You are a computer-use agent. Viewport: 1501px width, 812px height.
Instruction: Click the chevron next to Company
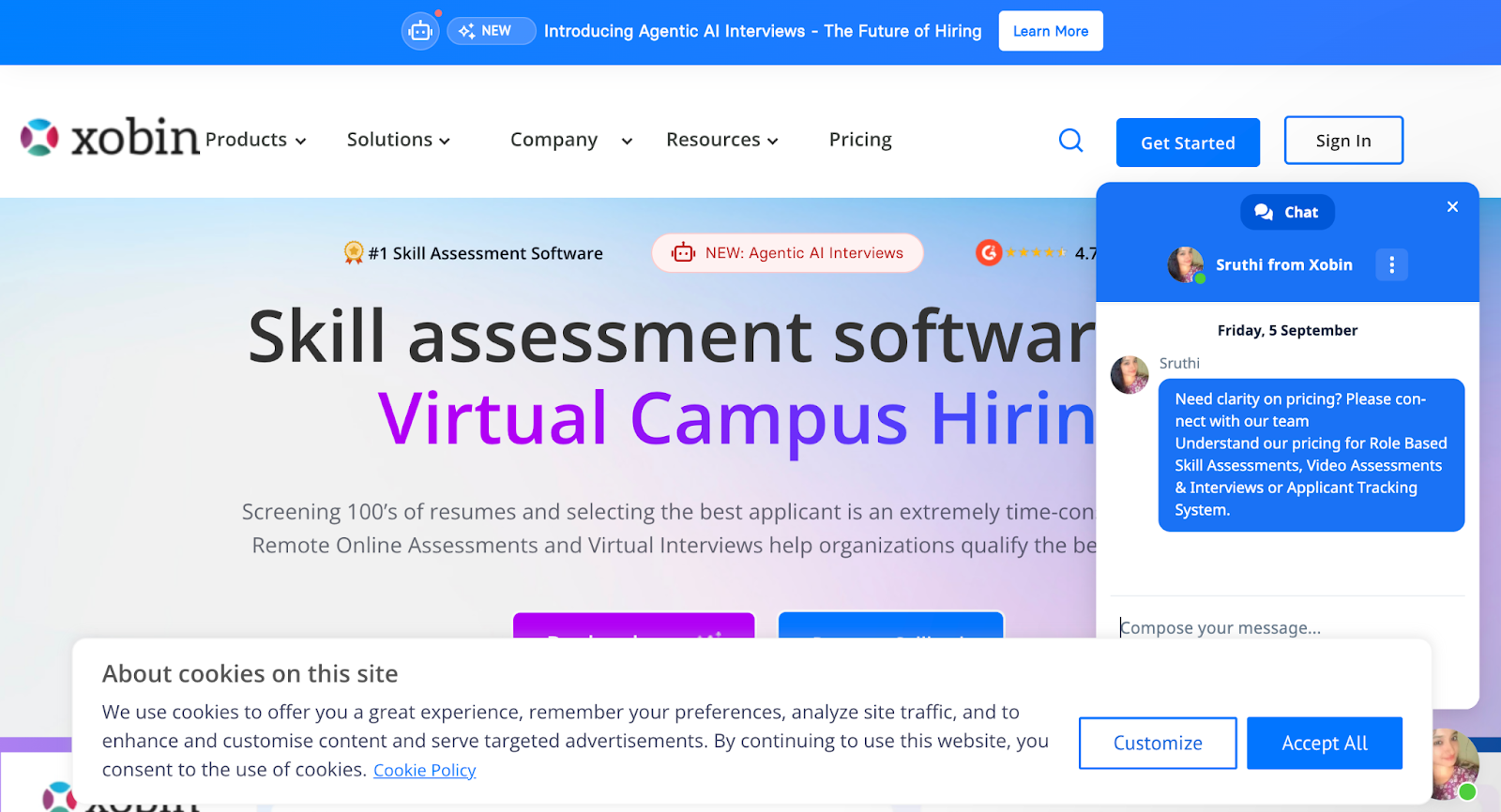[627, 141]
